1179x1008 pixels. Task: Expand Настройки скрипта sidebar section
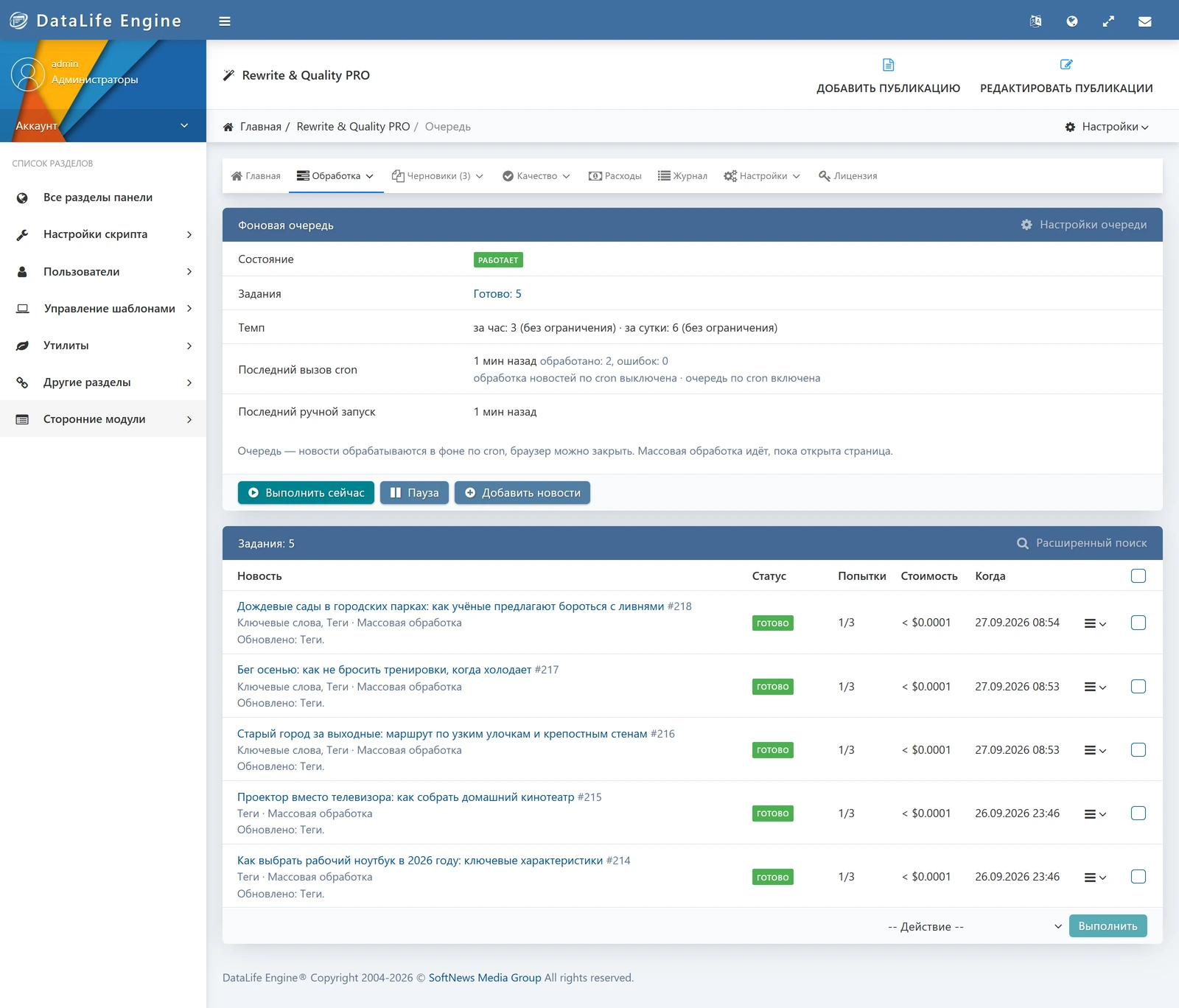click(x=103, y=234)
